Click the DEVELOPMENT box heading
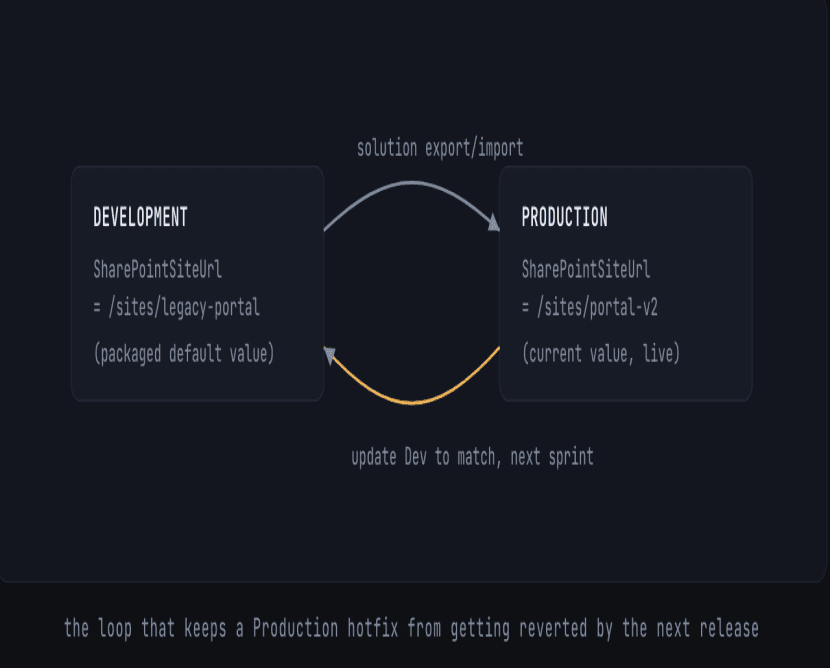Image resolution: width=830 pixels, height=668 pixels. pos(140,217)
